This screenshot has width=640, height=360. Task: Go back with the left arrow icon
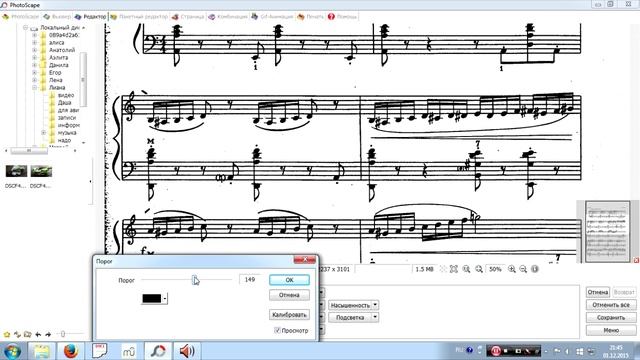tap(38, 334)
